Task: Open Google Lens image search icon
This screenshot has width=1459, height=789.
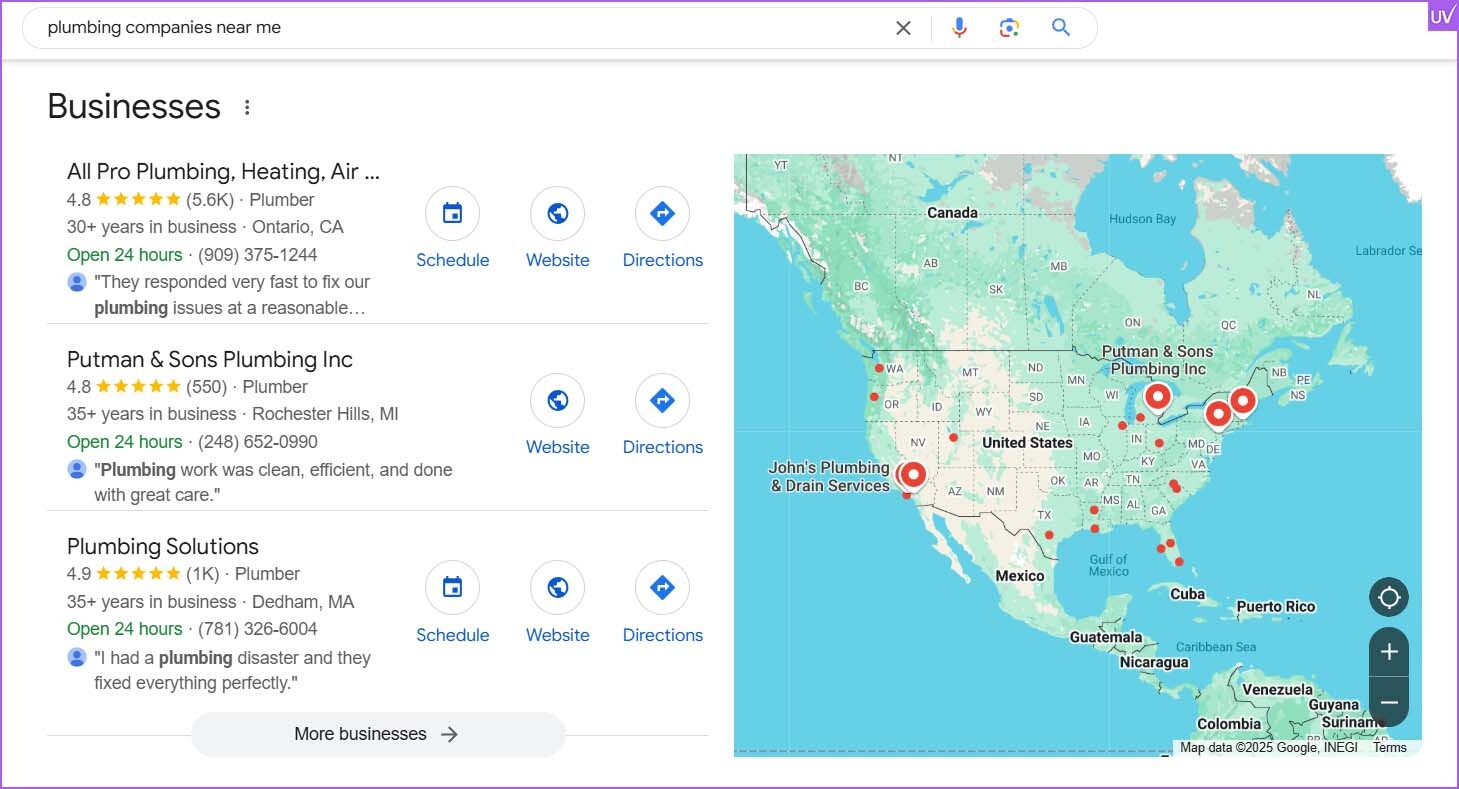Action: click(x=1009, y=28)
